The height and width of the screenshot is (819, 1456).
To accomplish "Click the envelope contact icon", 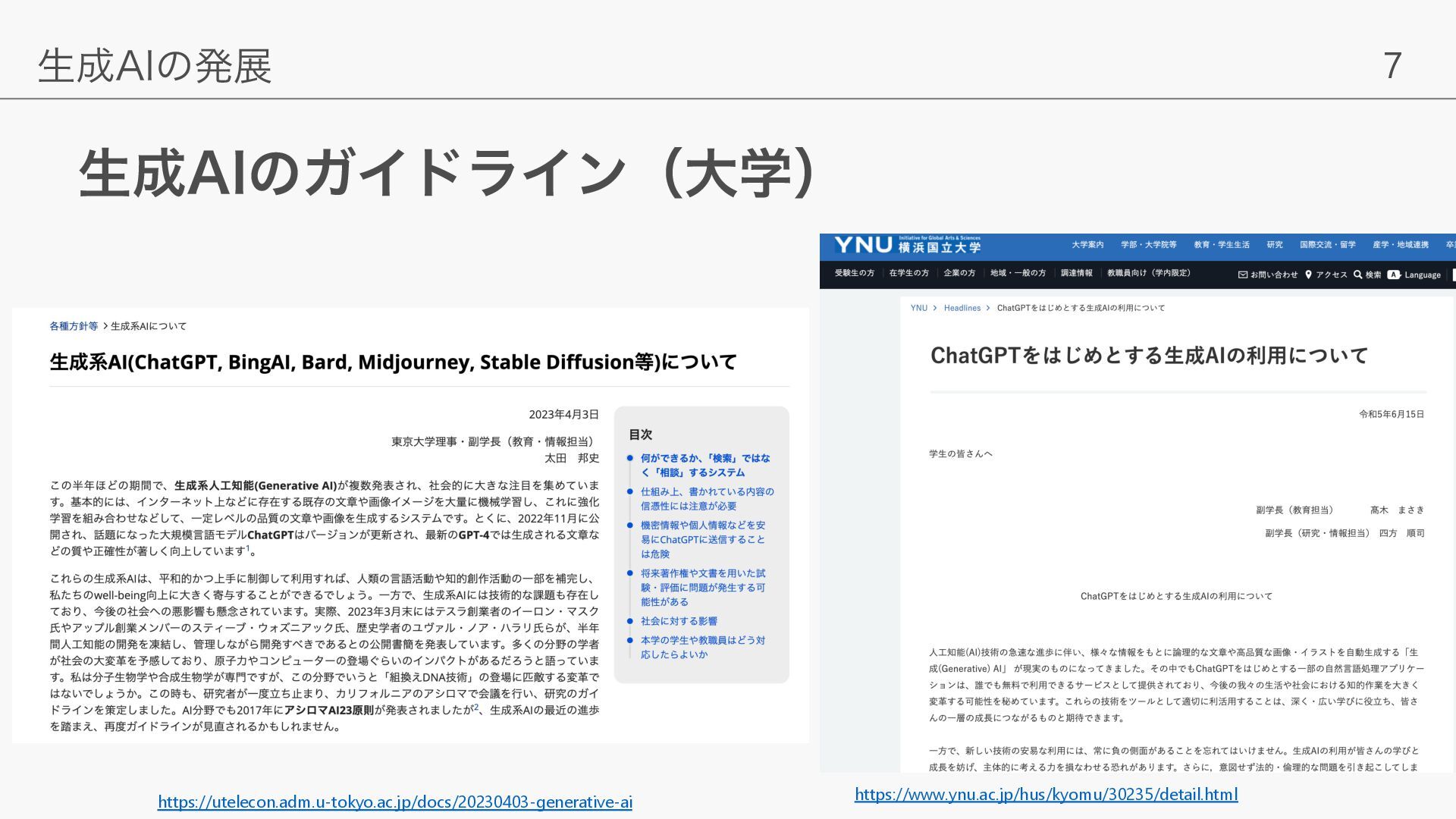I will [x=1242, y=275].
